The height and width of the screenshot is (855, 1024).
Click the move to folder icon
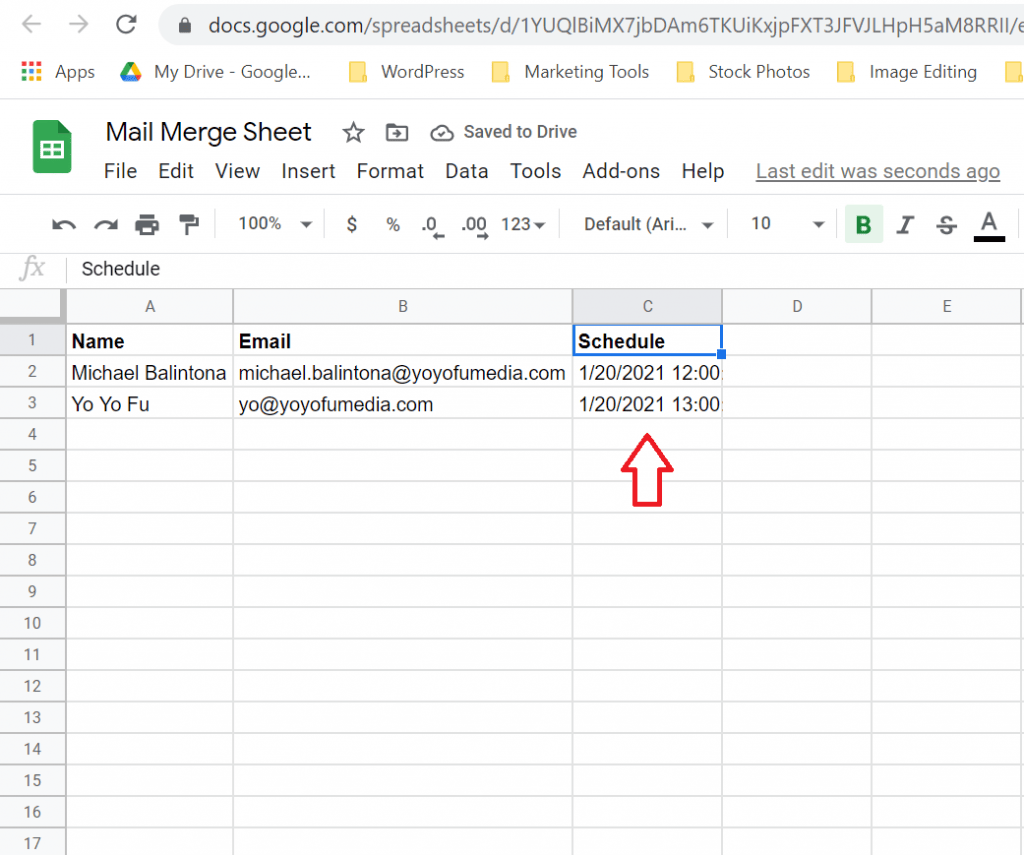click(397, 132)
